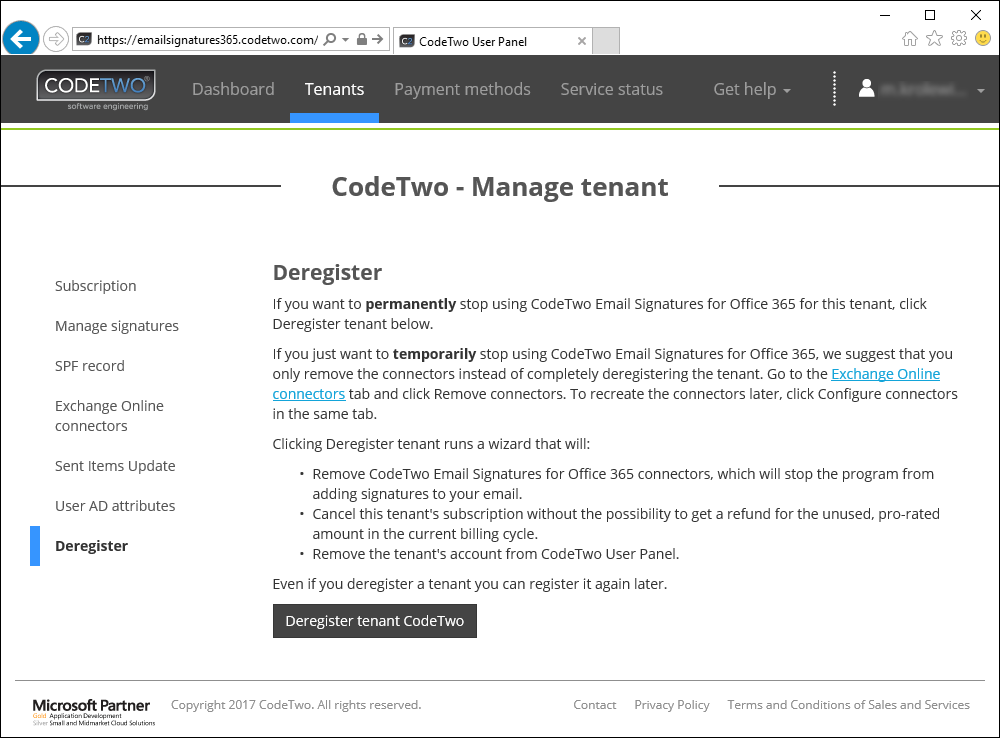Open User AD attributes in sidebar
The image size is (1000, 738).
click(115, 506)
